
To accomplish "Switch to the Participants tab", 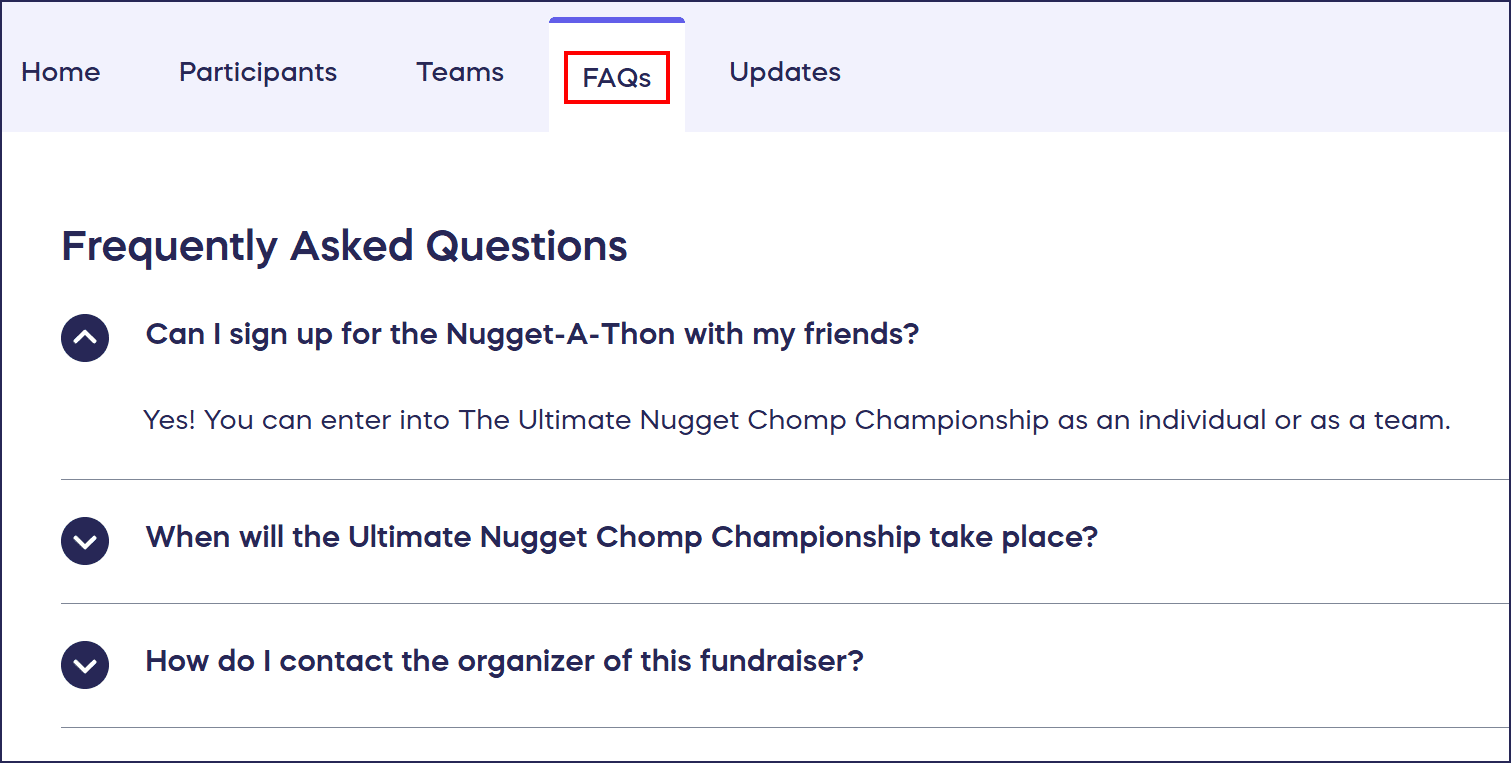I will pyautogui.click(x=258, y=72).
